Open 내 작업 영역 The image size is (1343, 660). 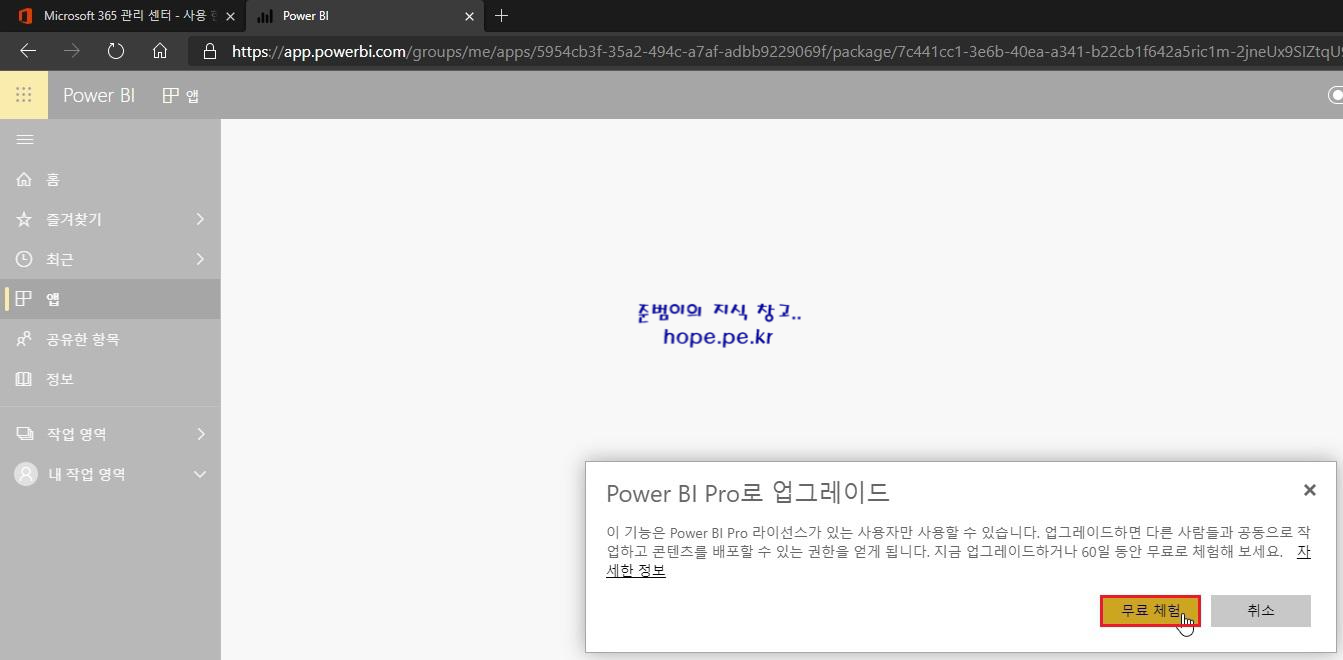click(110, 474)
